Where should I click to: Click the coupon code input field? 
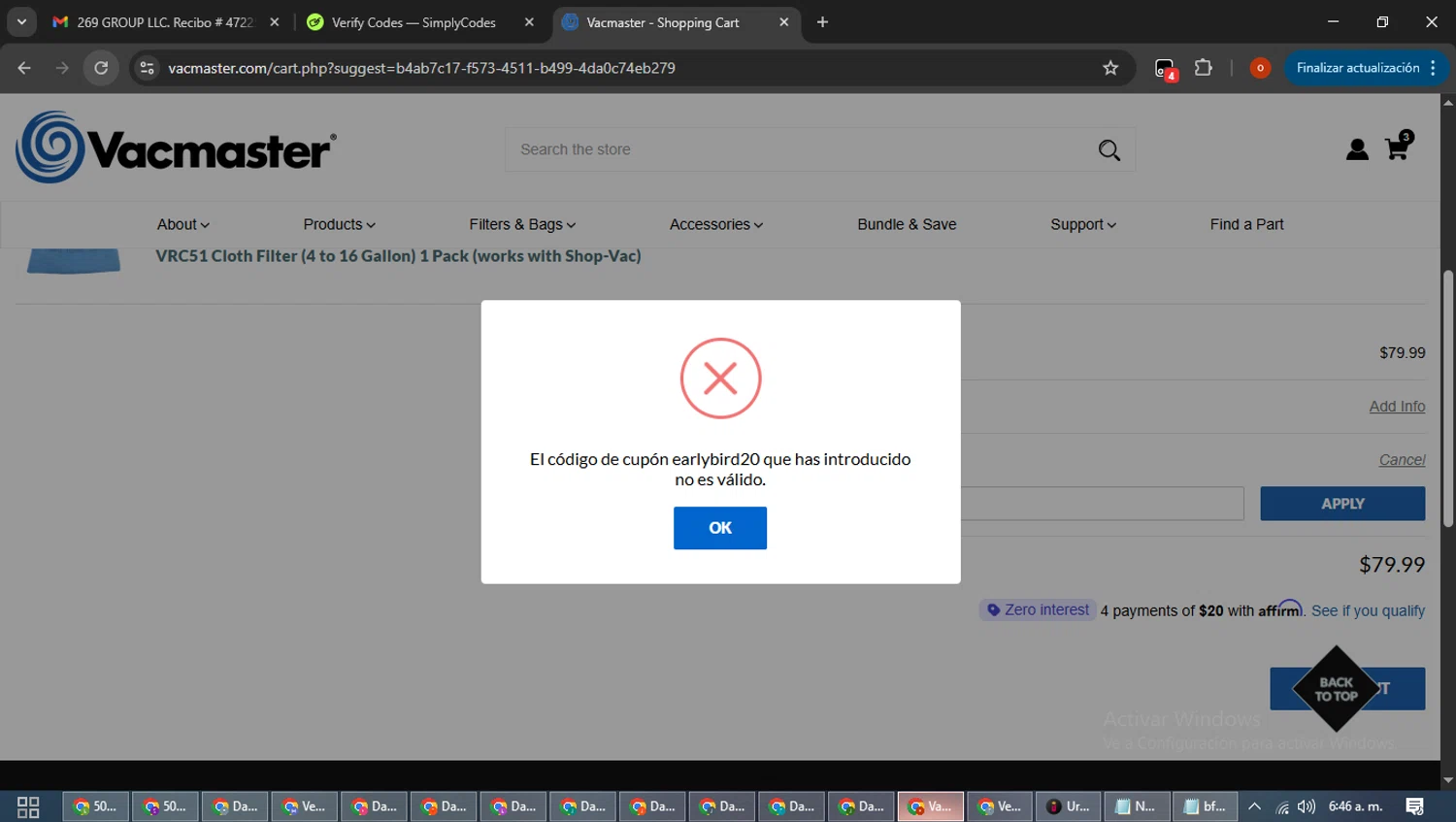(1102, 504)
